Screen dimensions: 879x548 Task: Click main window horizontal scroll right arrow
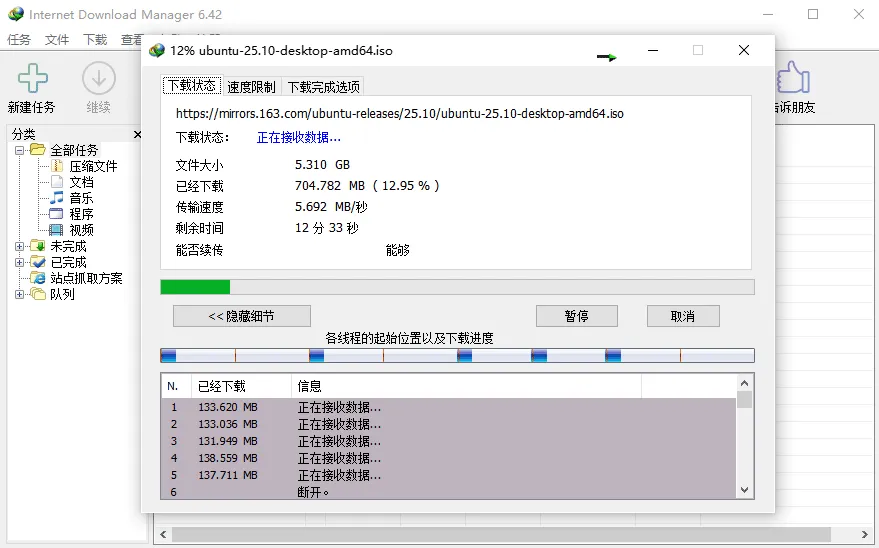click(864, 534)
